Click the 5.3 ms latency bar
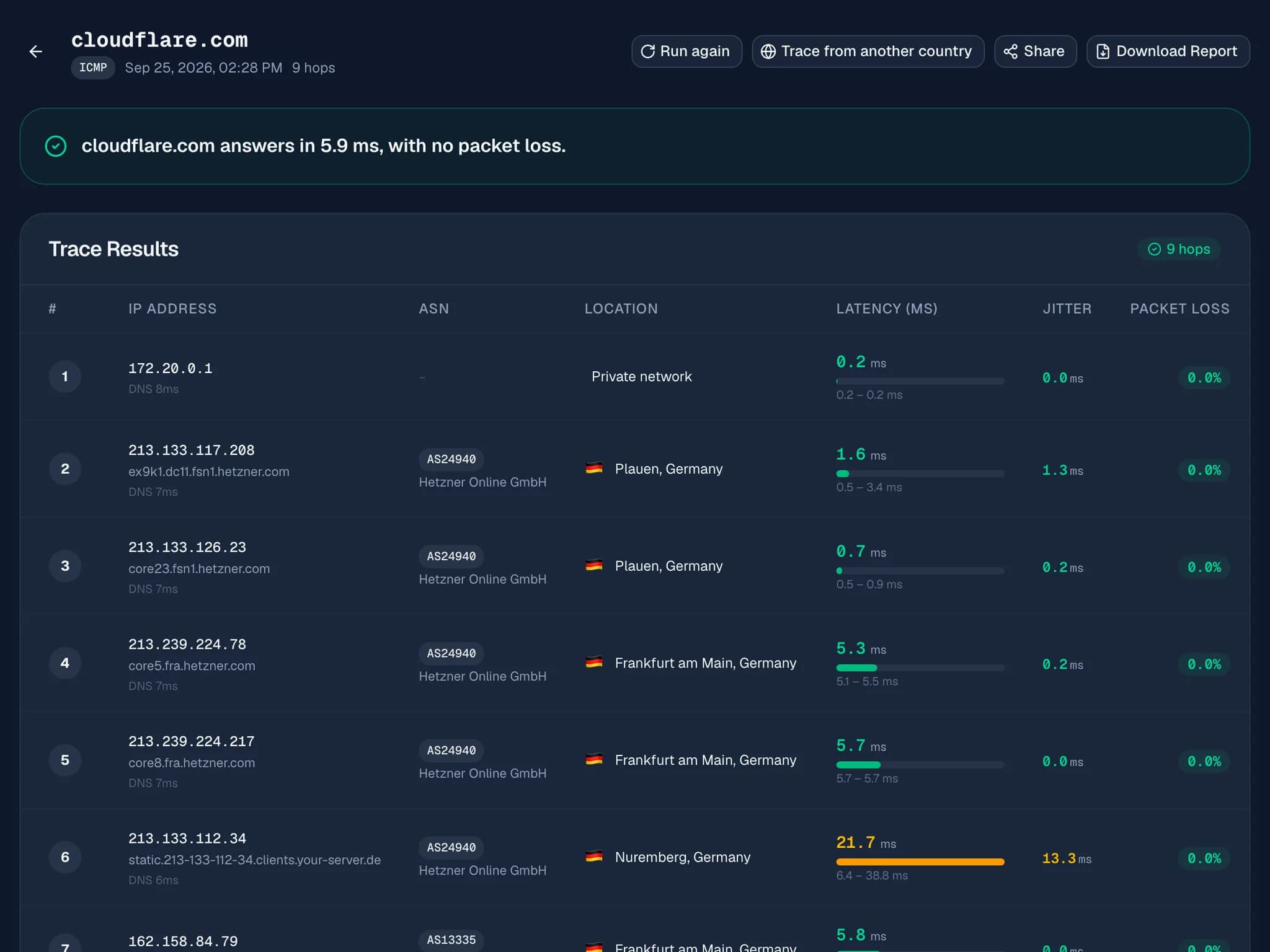This screenshot has width=1270, height=952. coord(920,668)
